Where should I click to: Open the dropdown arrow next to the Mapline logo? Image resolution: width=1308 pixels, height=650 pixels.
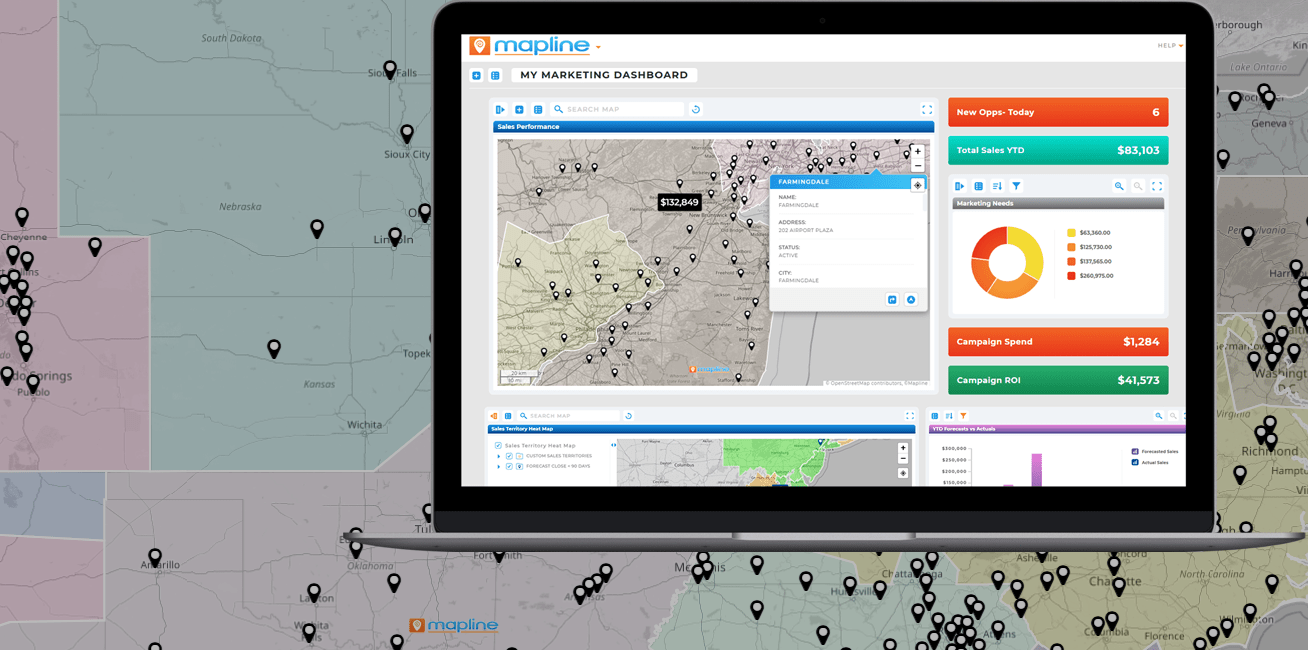pos(598,45)
